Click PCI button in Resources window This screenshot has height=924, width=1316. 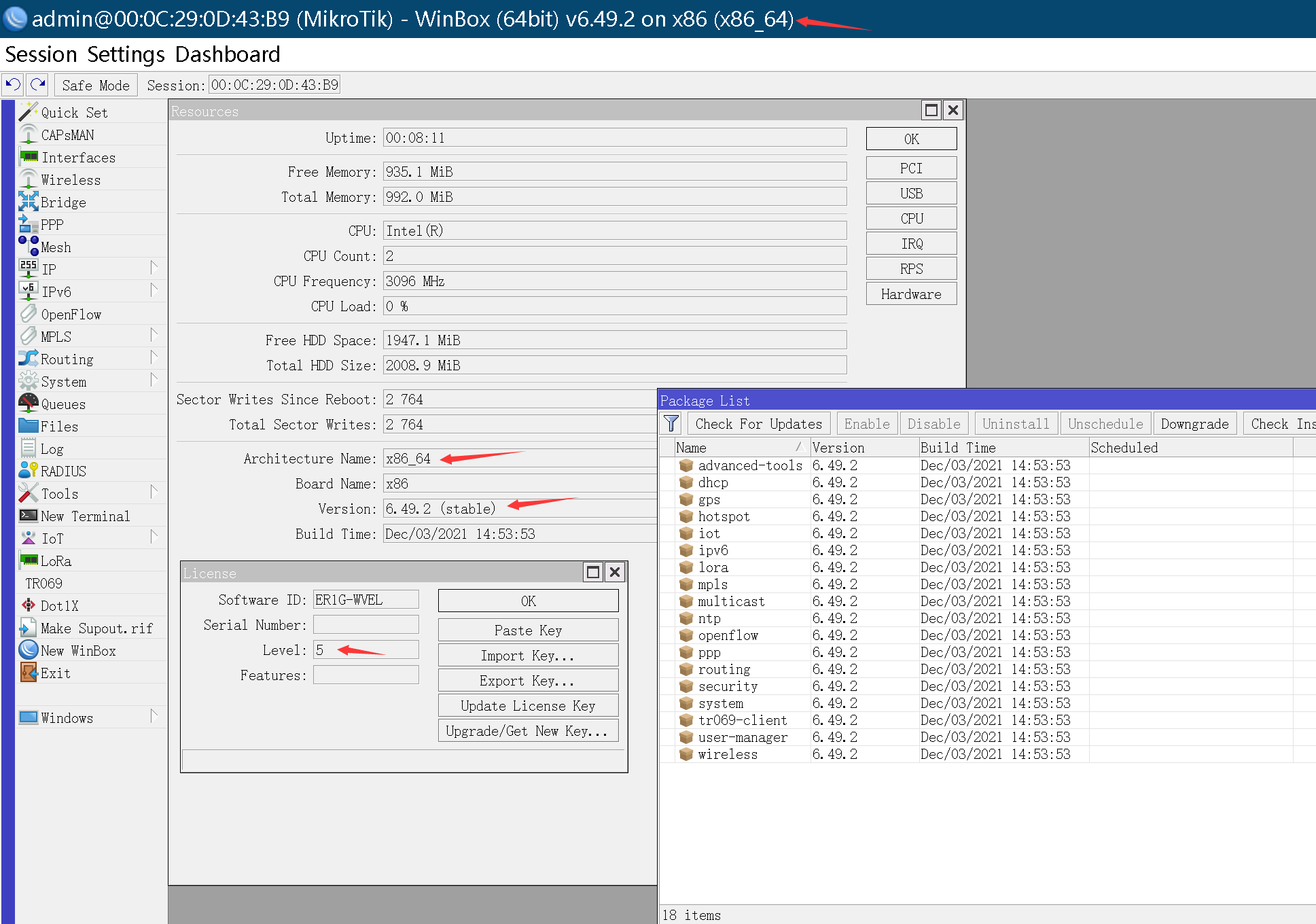coord(911,168)
